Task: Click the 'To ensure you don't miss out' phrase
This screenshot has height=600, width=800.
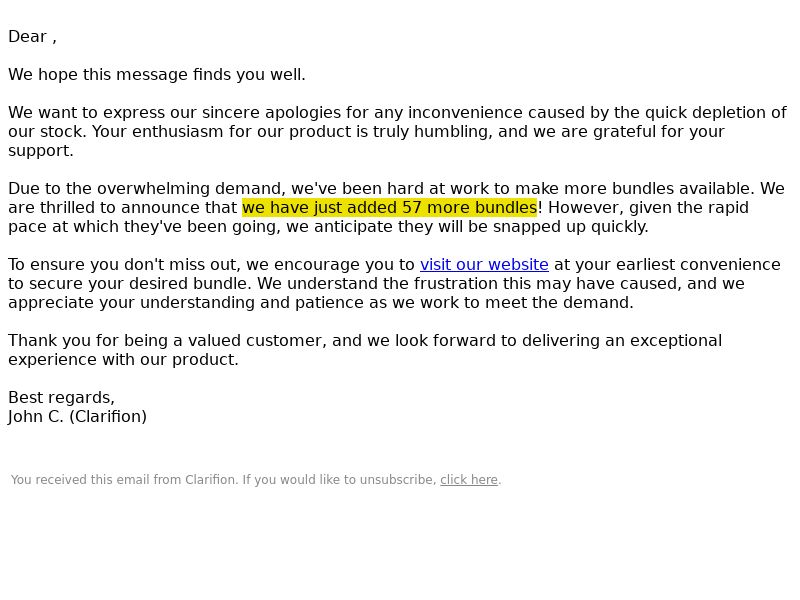Action: 124,265
